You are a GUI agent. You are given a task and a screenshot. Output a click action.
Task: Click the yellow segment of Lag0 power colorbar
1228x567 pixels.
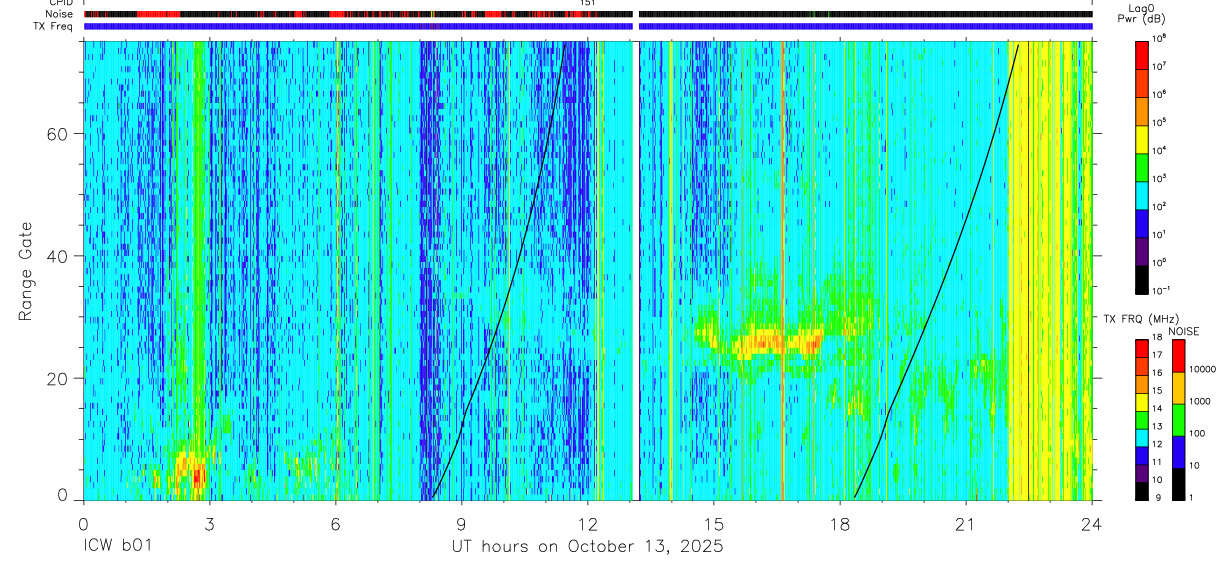(1142, 139)
